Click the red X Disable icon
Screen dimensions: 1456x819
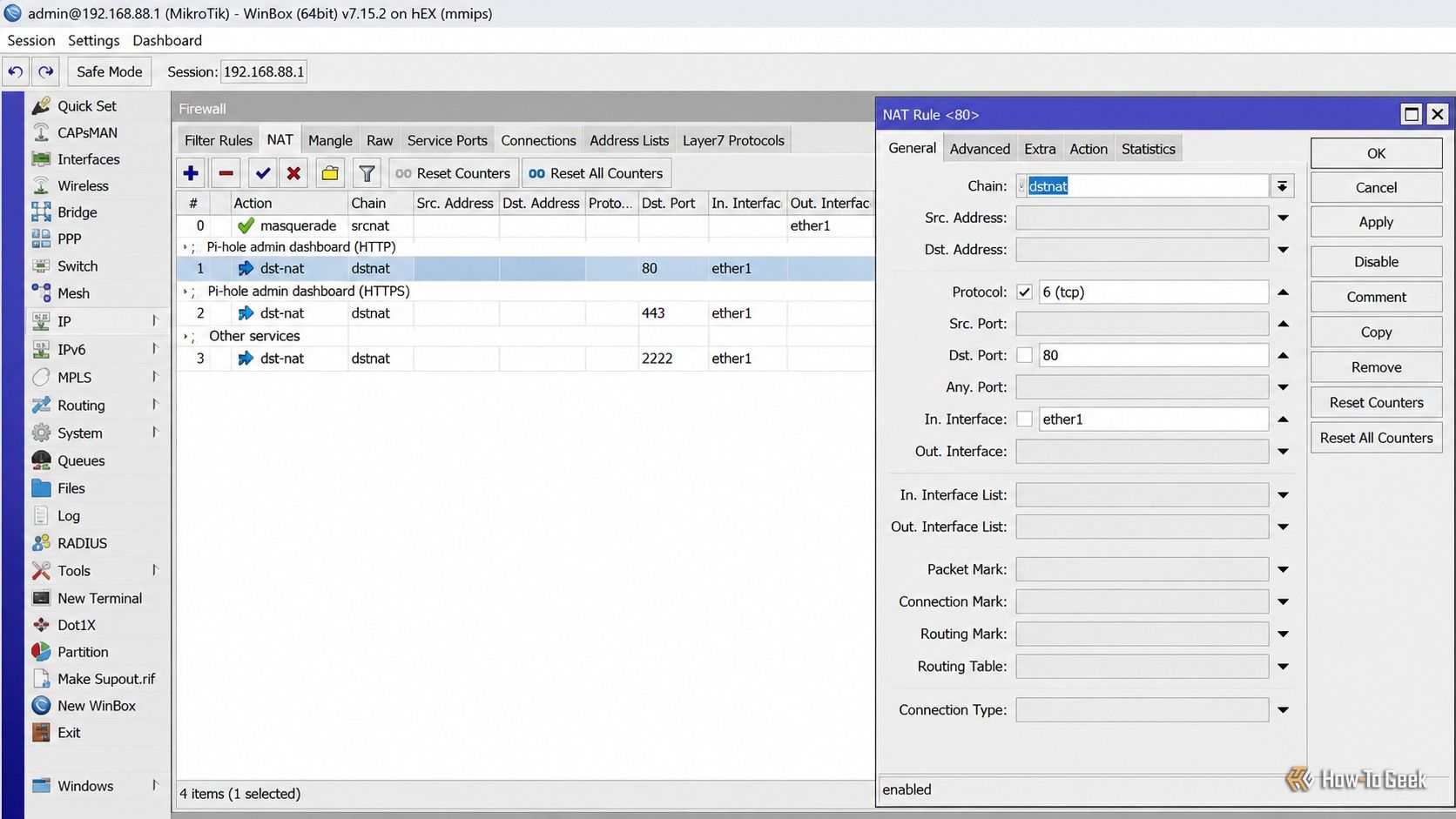tap(294, 173)
